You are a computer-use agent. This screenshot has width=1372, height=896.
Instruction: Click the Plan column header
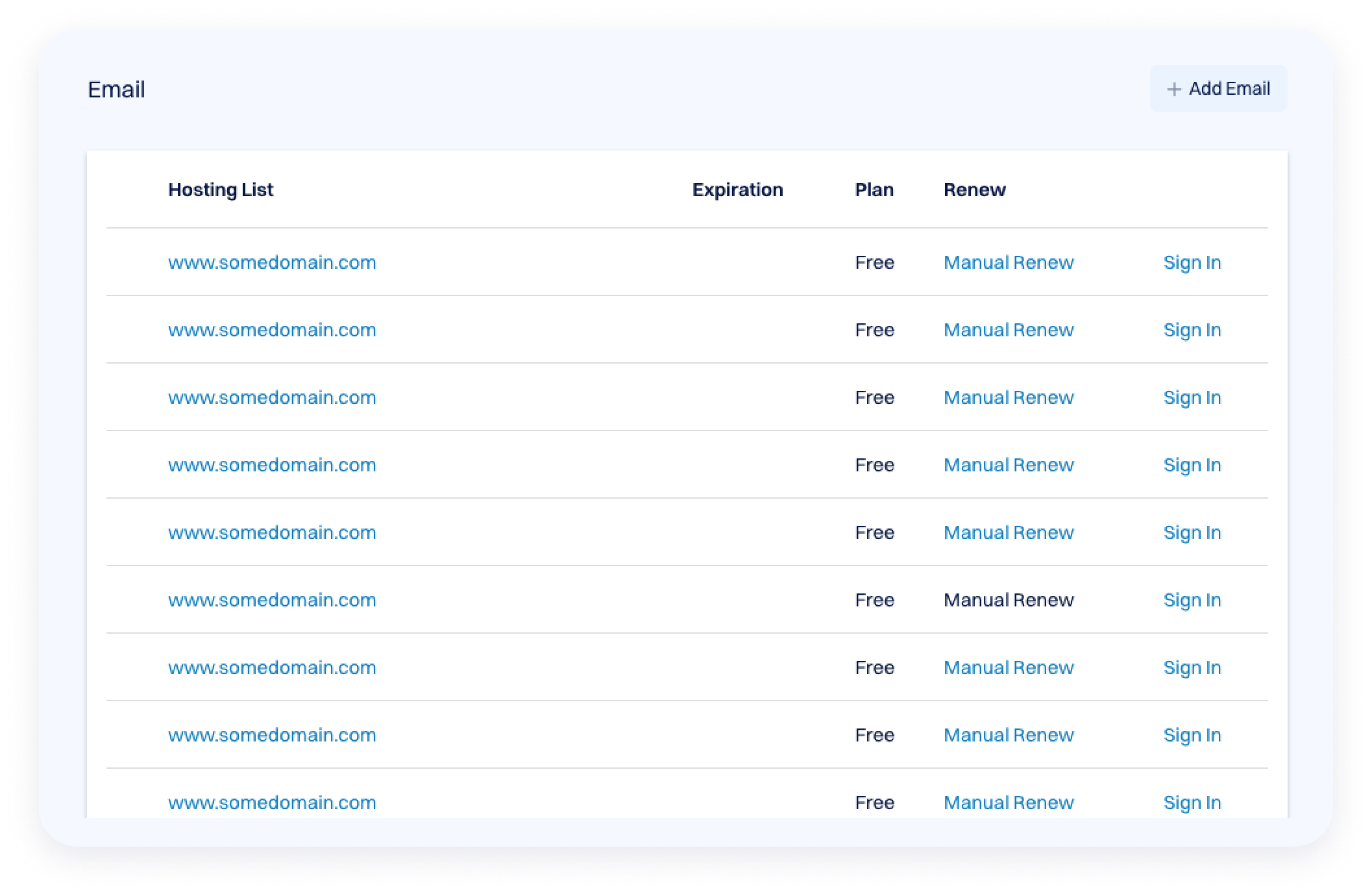pyautogui.click(x=874, y=190)
